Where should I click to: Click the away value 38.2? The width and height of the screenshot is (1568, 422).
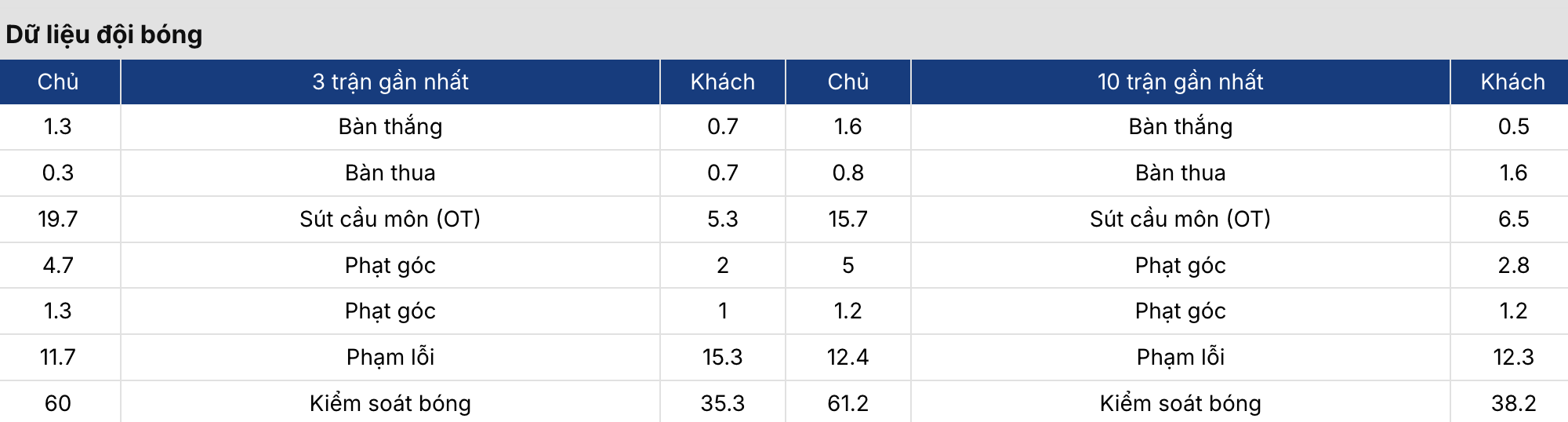[1513, 403]
